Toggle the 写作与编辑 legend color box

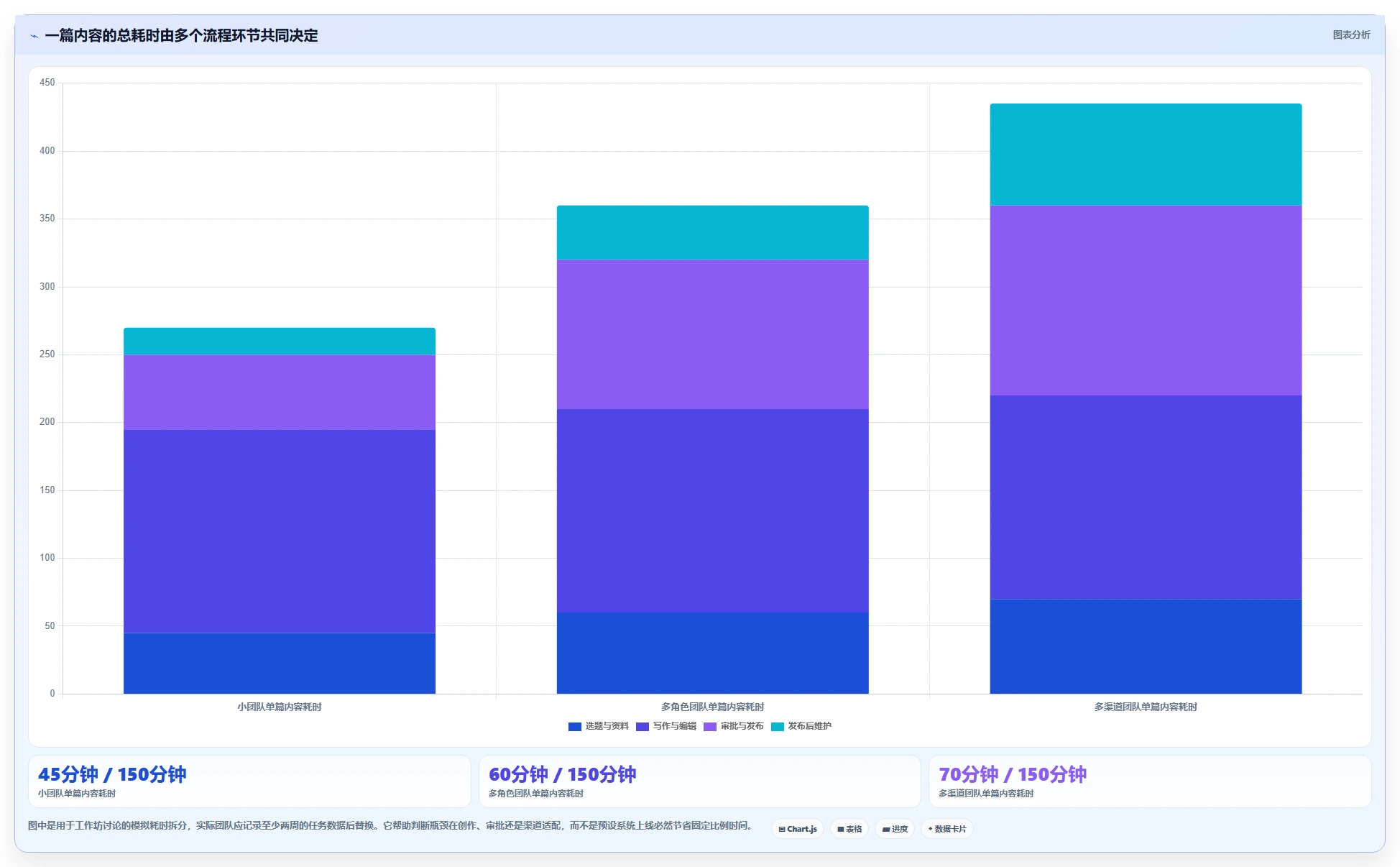[x=643, y=727]
